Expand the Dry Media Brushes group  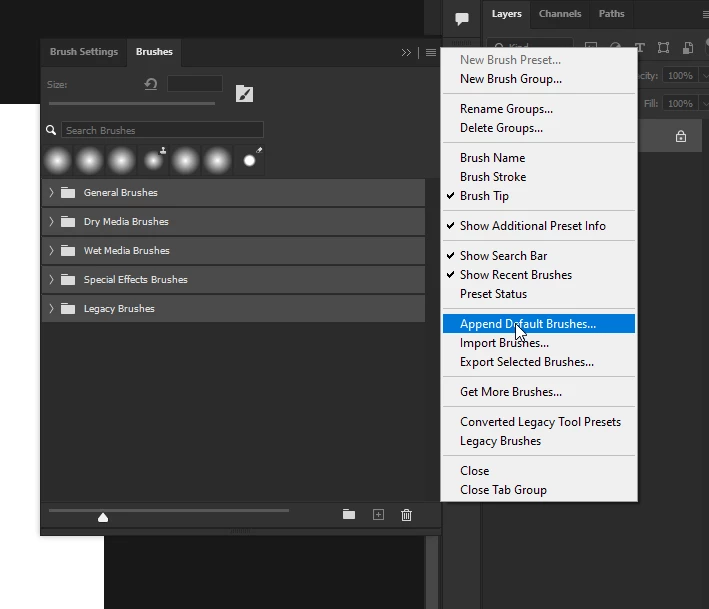point(51,222)
